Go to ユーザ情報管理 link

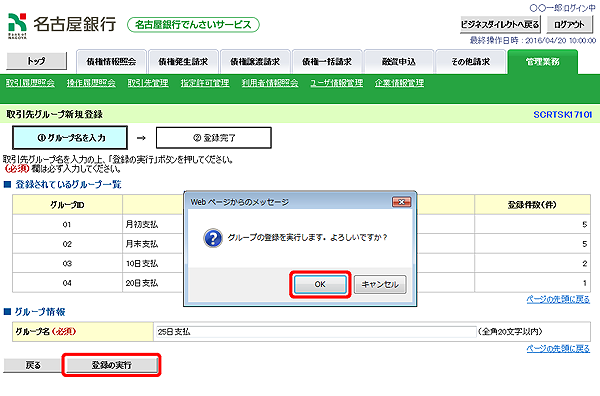337,83
